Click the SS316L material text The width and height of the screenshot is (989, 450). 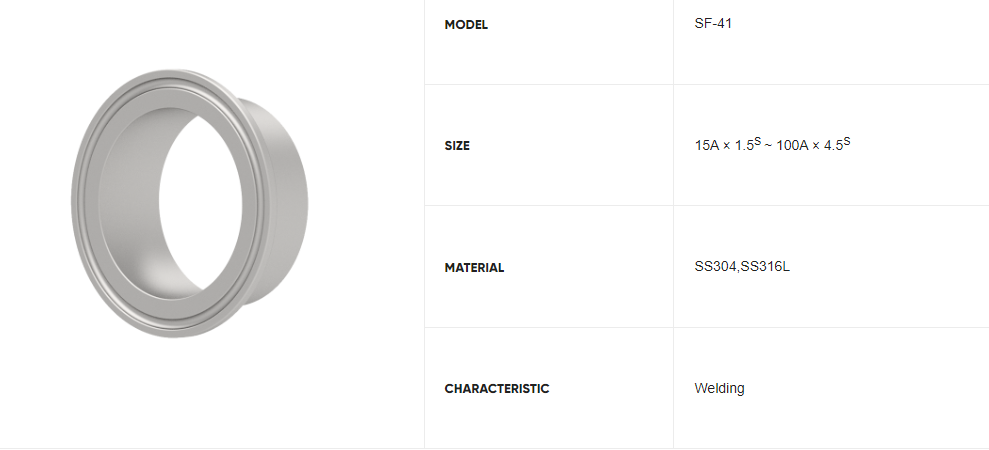coord(769,267)
